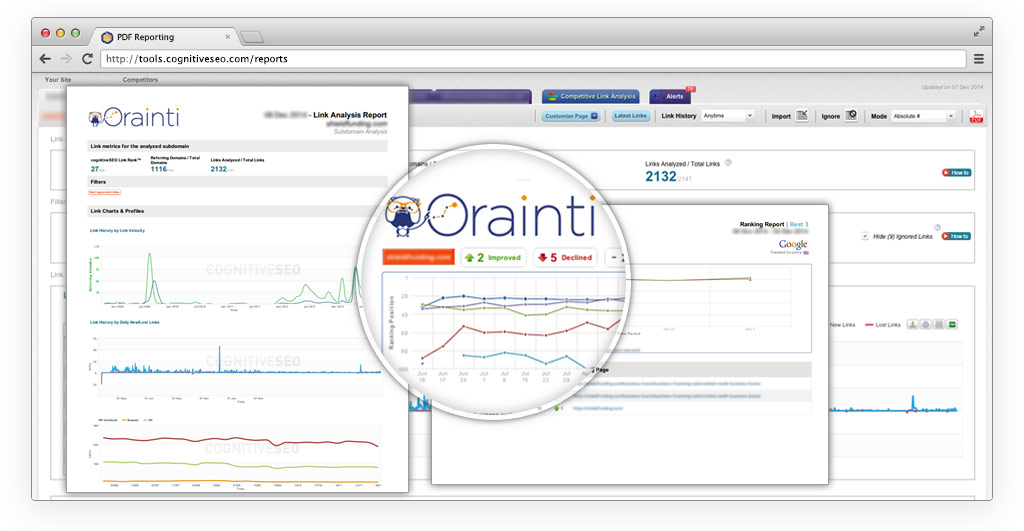1024x531 pixels.
Task: Close the PDF Reporting browser tab
Action: (x=227, y=37)
